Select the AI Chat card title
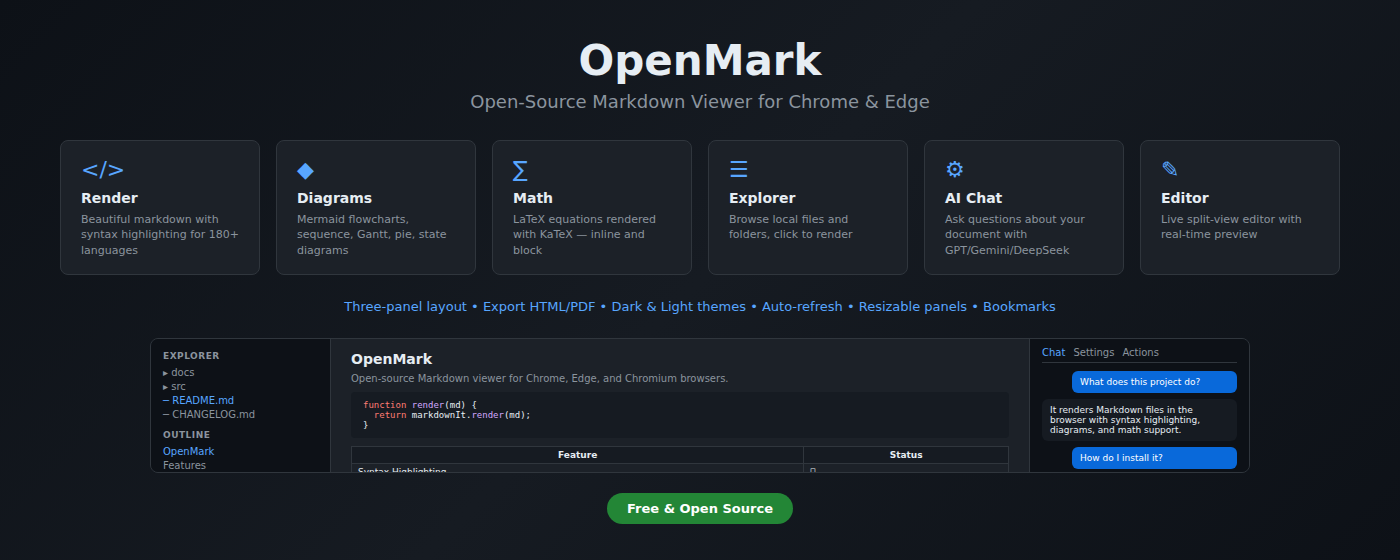 973,198
